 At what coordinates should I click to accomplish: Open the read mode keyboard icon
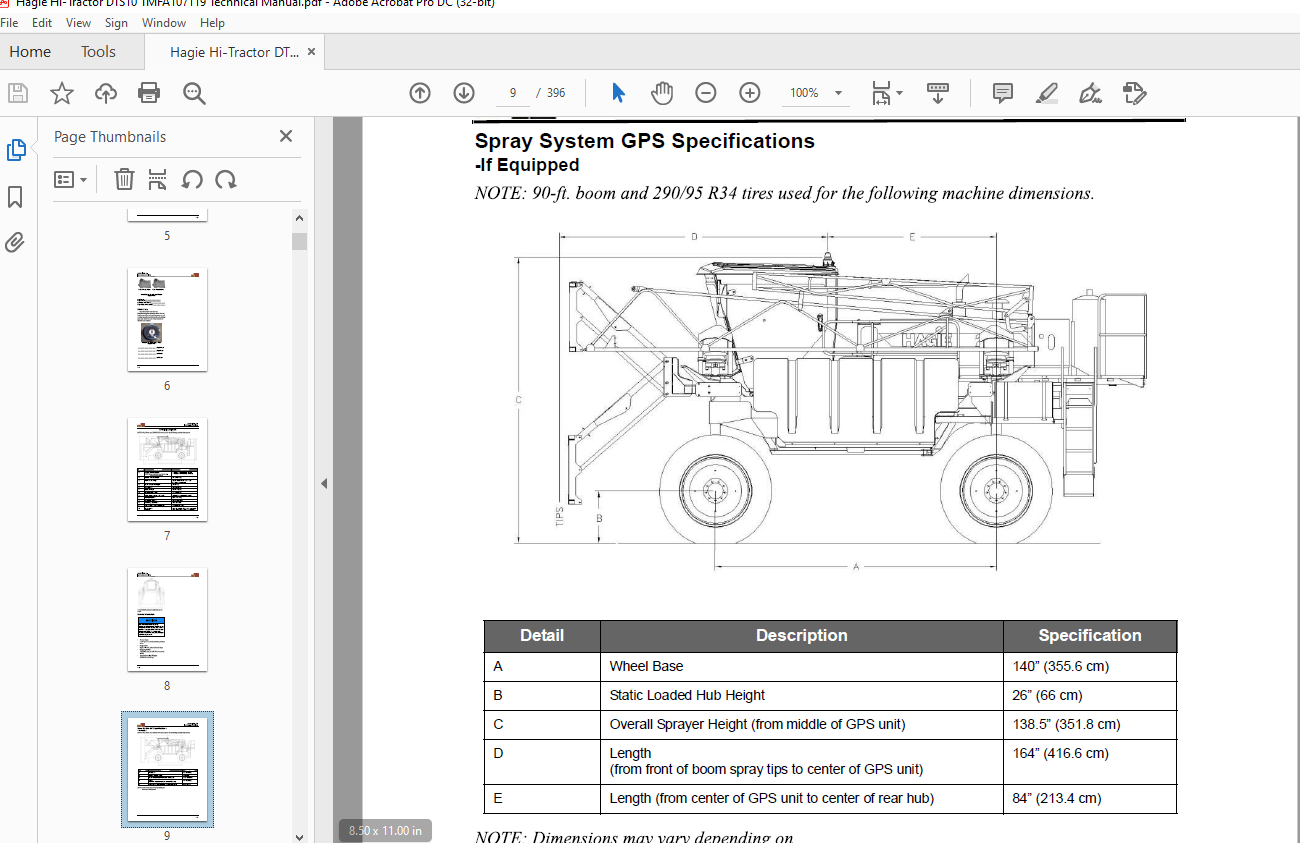point(938,93)
